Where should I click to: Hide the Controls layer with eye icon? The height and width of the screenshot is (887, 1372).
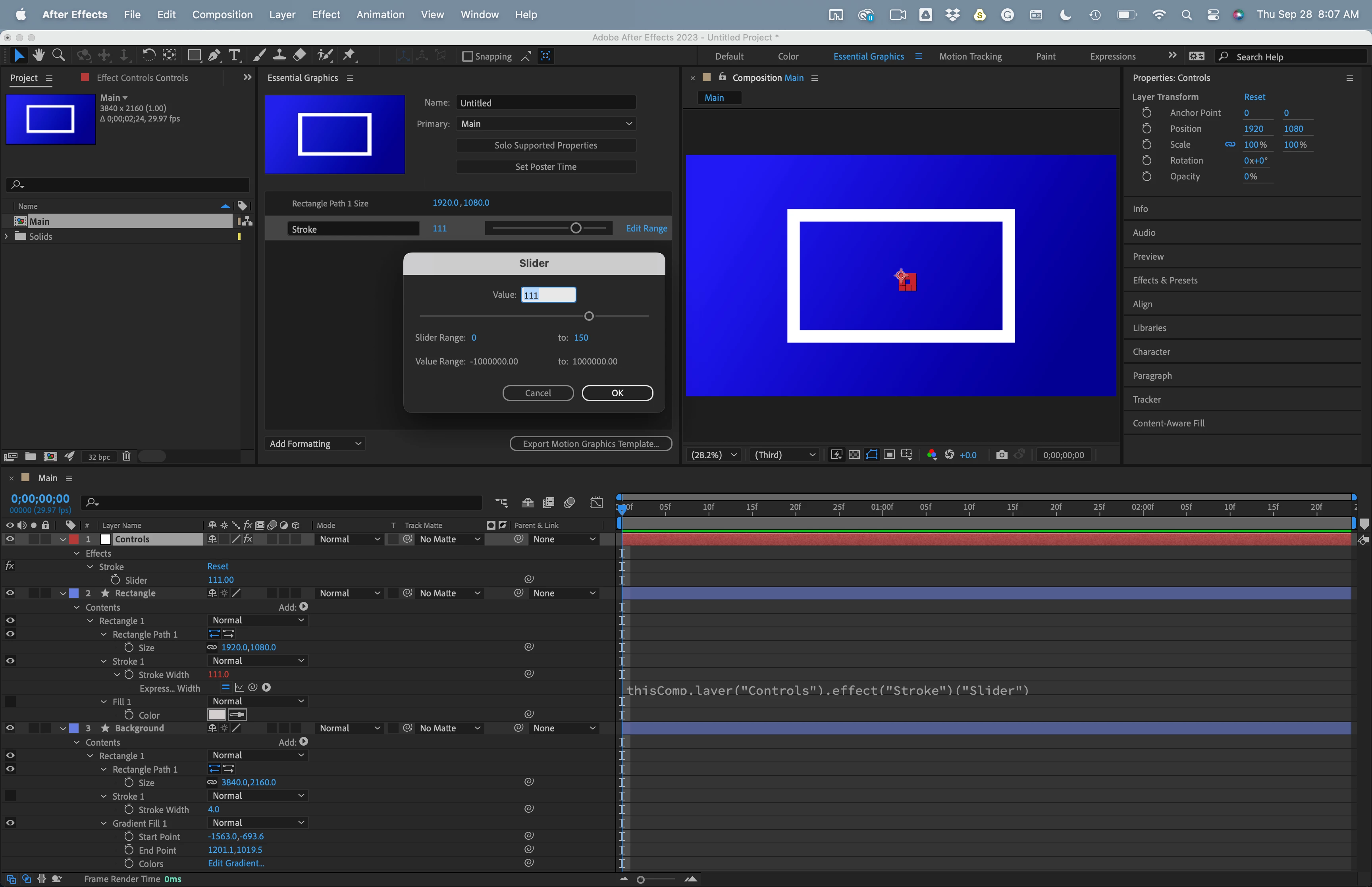[x=10, y=539]
